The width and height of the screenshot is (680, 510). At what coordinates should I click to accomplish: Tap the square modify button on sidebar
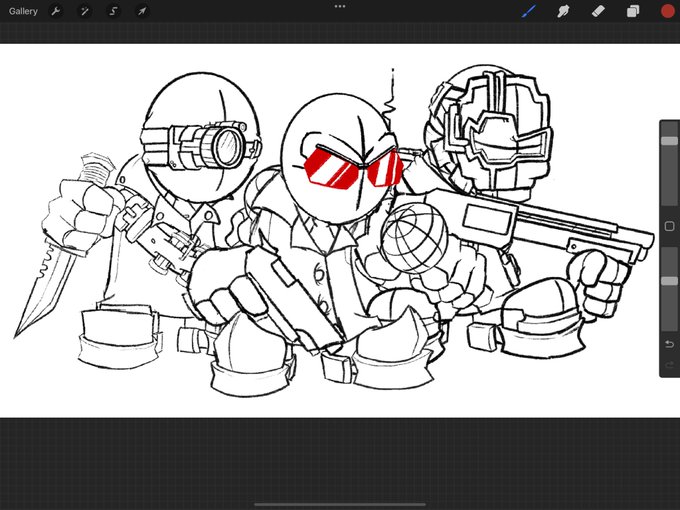(669, 226)
